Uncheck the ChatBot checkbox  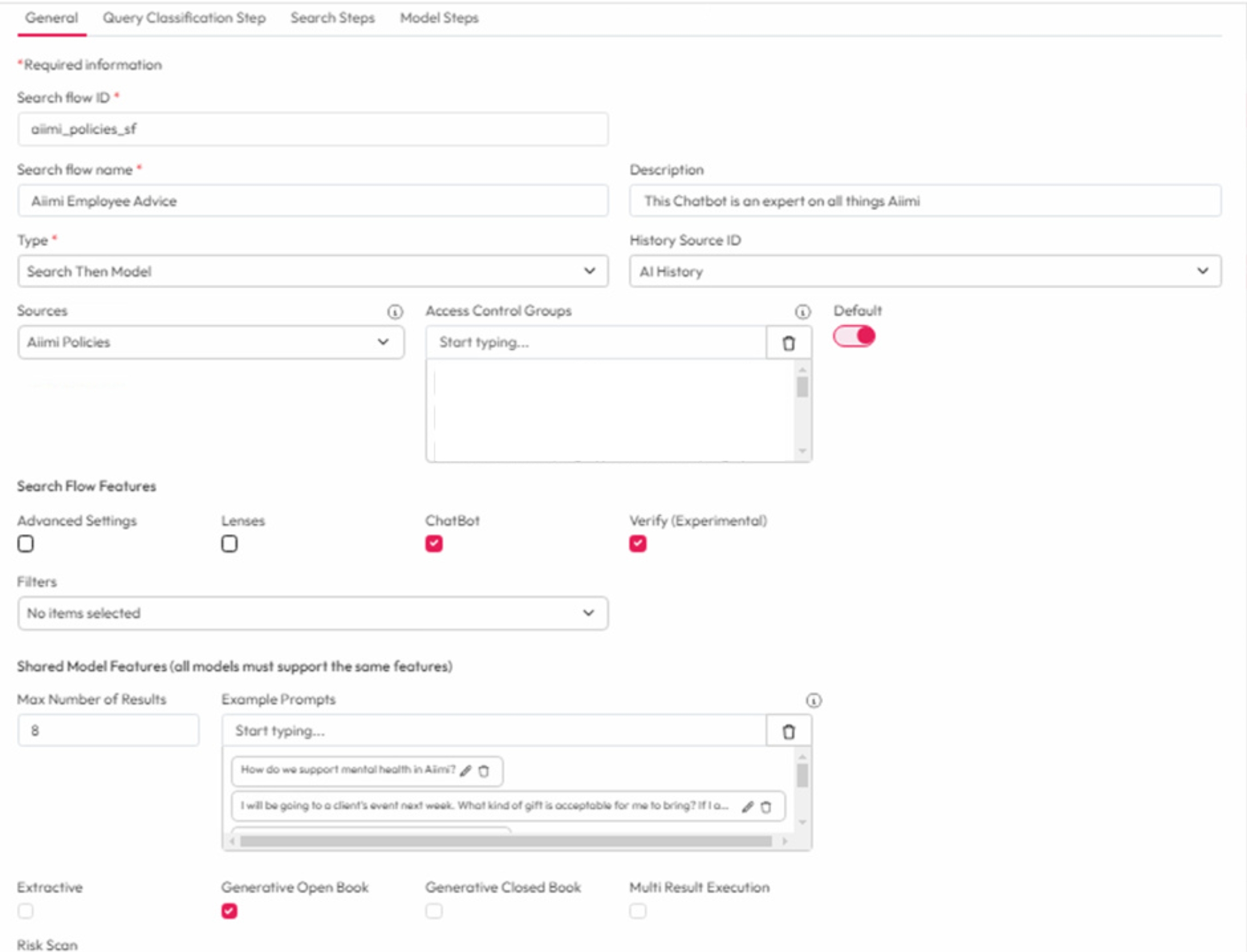(x=434, y=544)
